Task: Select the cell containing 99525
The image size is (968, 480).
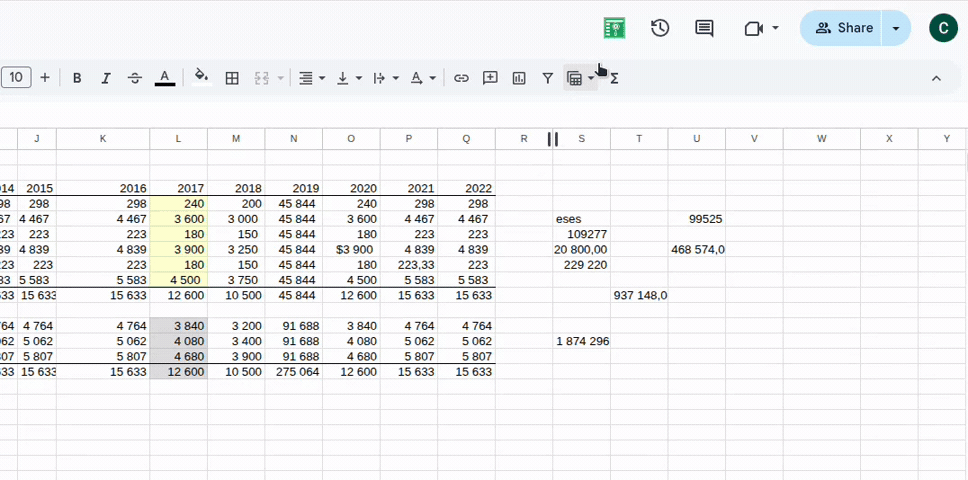Action: pyautogui.click(x=696, y=219)
